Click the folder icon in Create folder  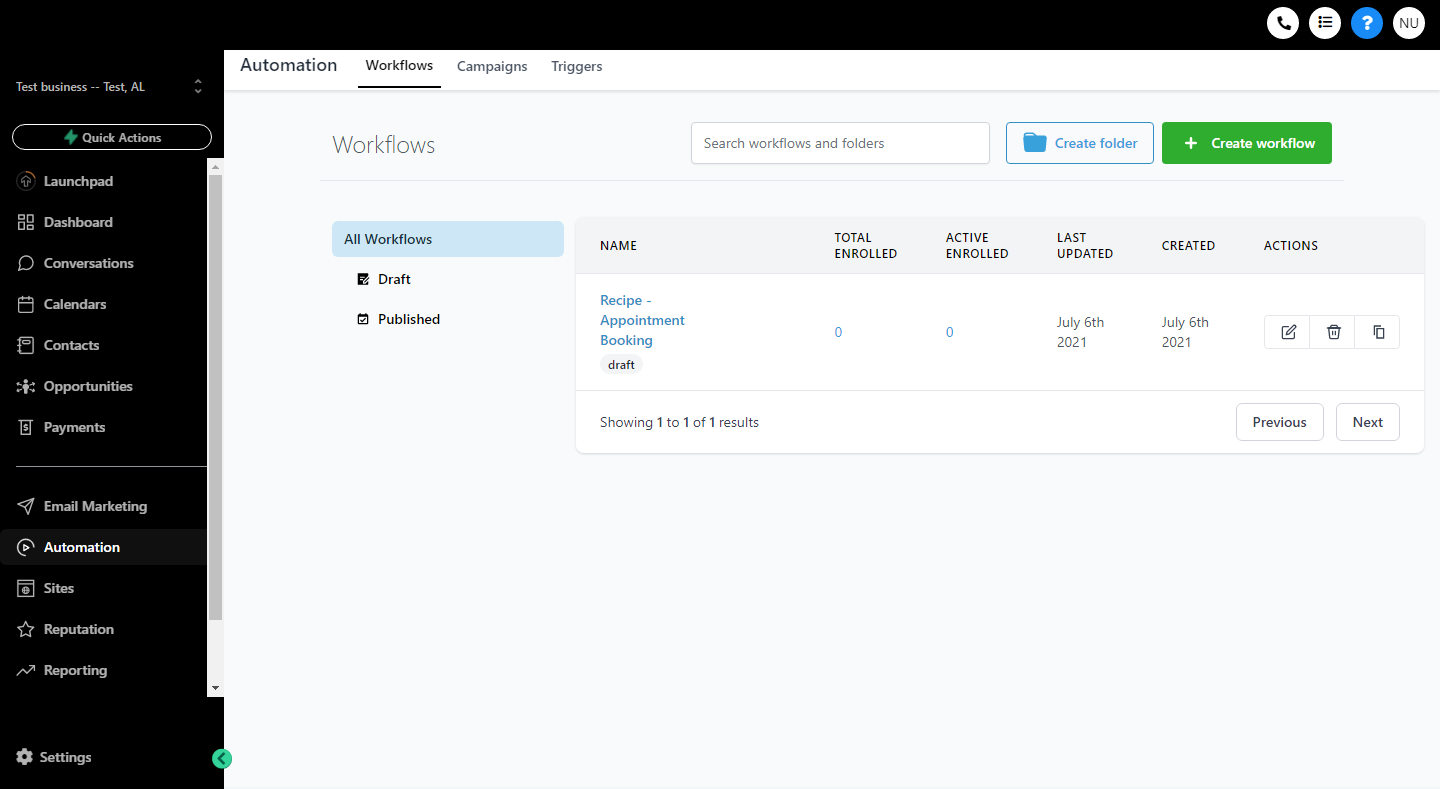pyautogui.click(x=1035, y=143)
